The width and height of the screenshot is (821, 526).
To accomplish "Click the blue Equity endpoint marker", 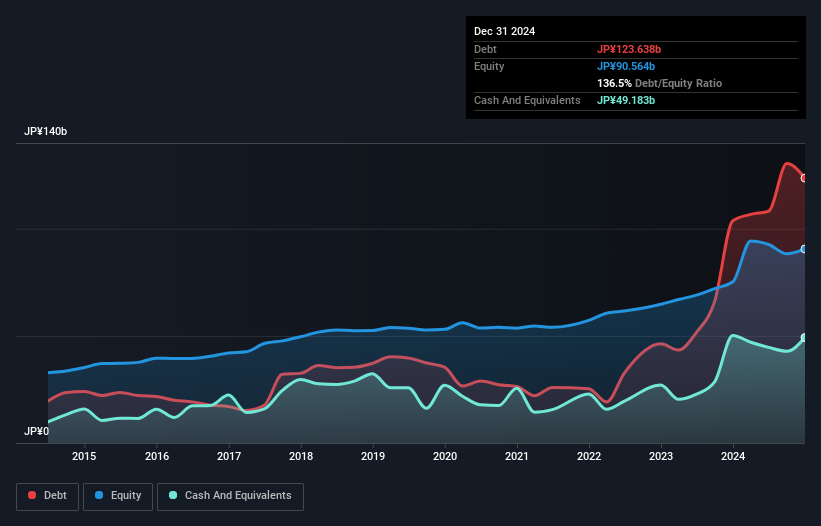I will (x=804, y=249).
